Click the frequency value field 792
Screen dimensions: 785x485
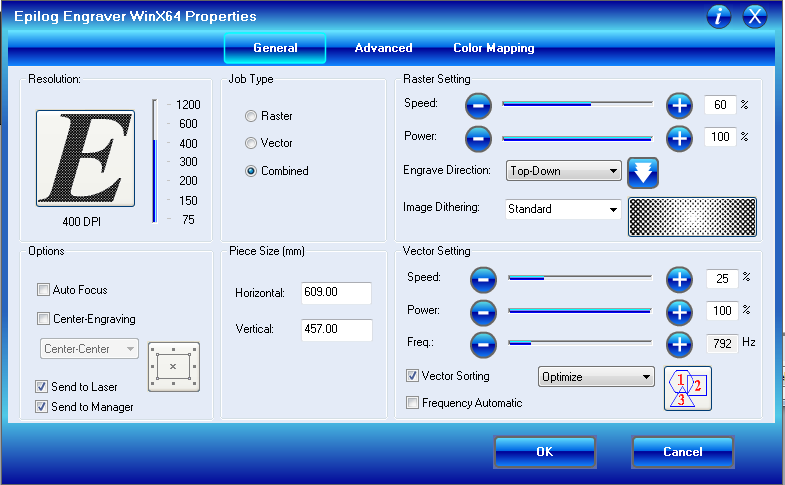pos(722,343)
